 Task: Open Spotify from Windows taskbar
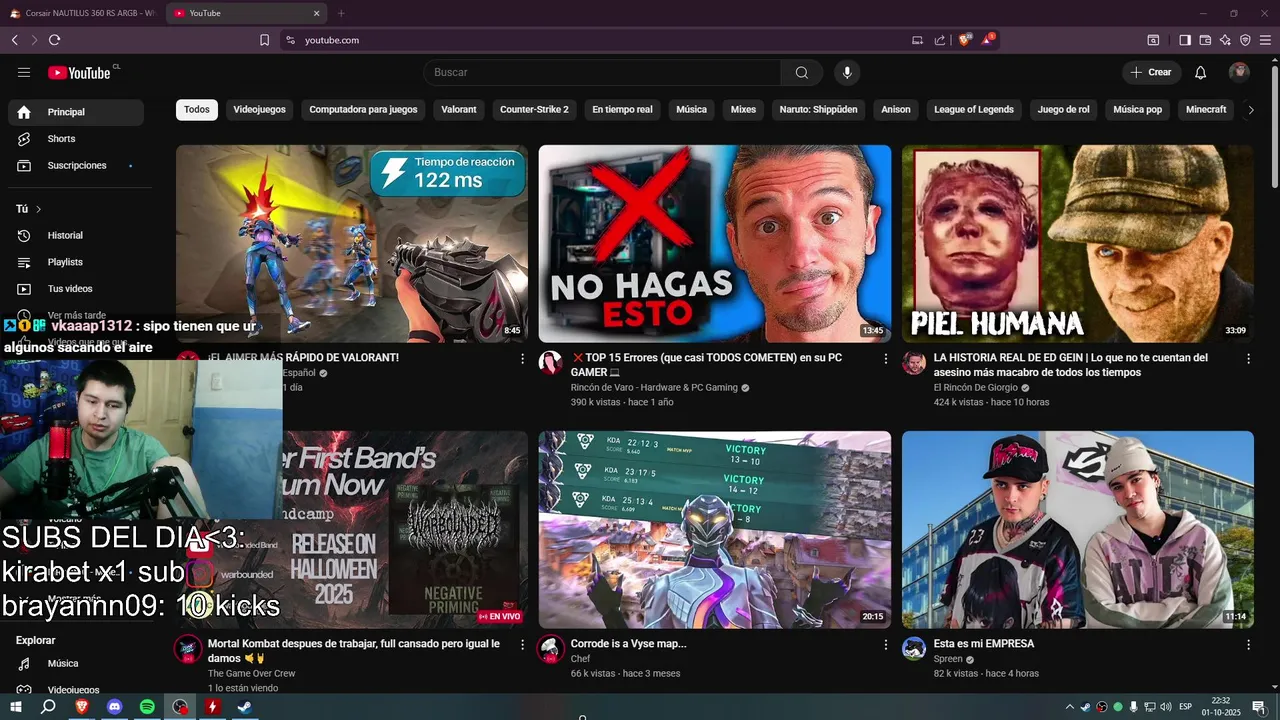(x=147, y=707)
